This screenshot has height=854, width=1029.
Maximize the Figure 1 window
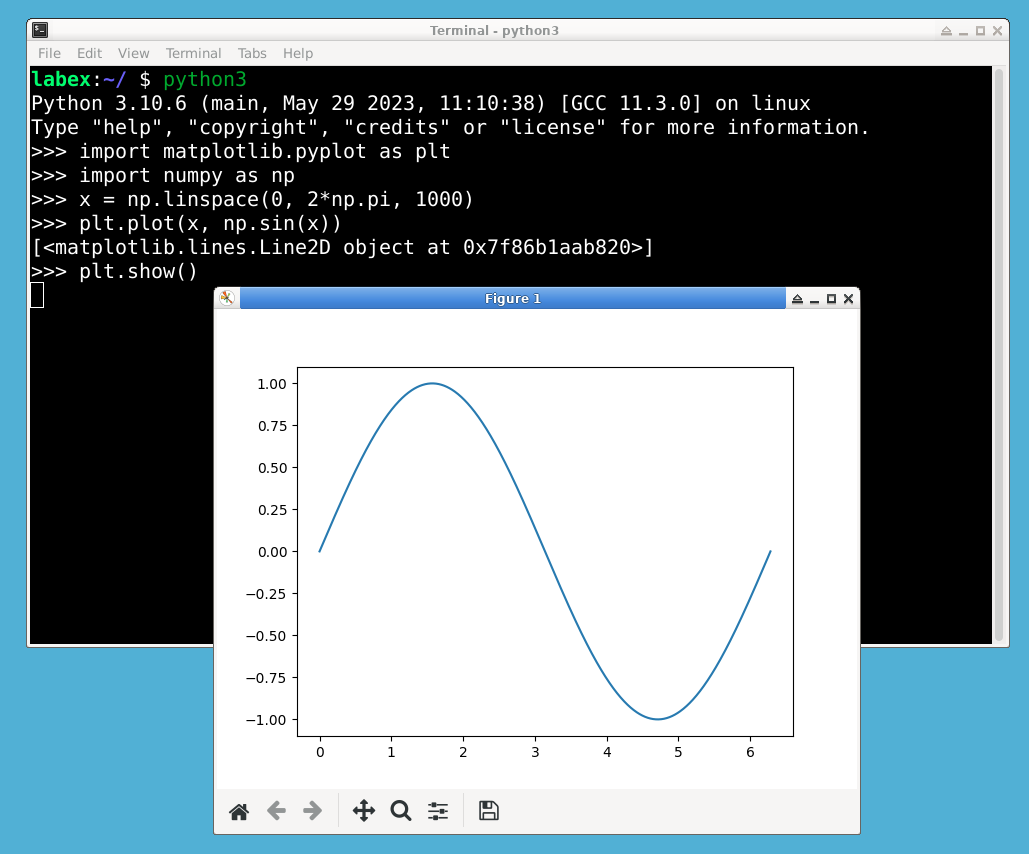pyautogui.click(x=831, y=298)
